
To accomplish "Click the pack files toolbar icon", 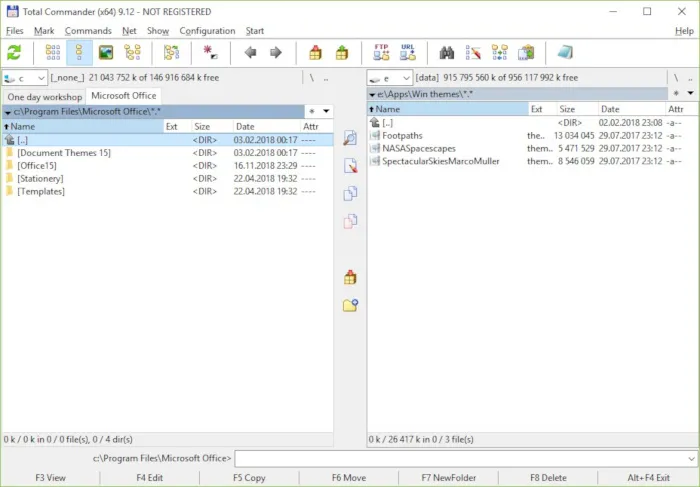I will [315, 53].
